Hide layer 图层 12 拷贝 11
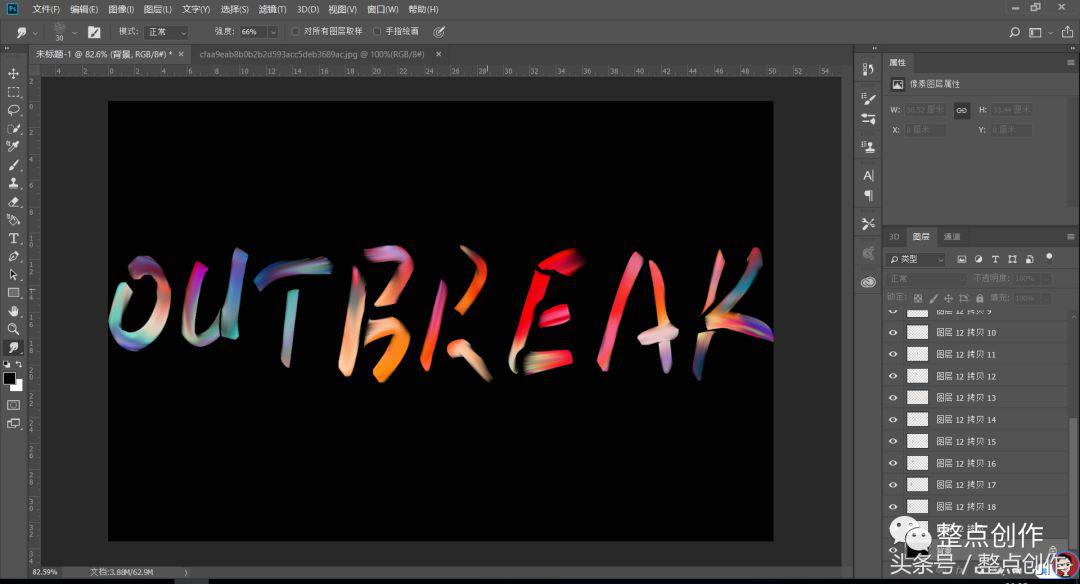This screenshot has height=584, width=1080. 893,355
